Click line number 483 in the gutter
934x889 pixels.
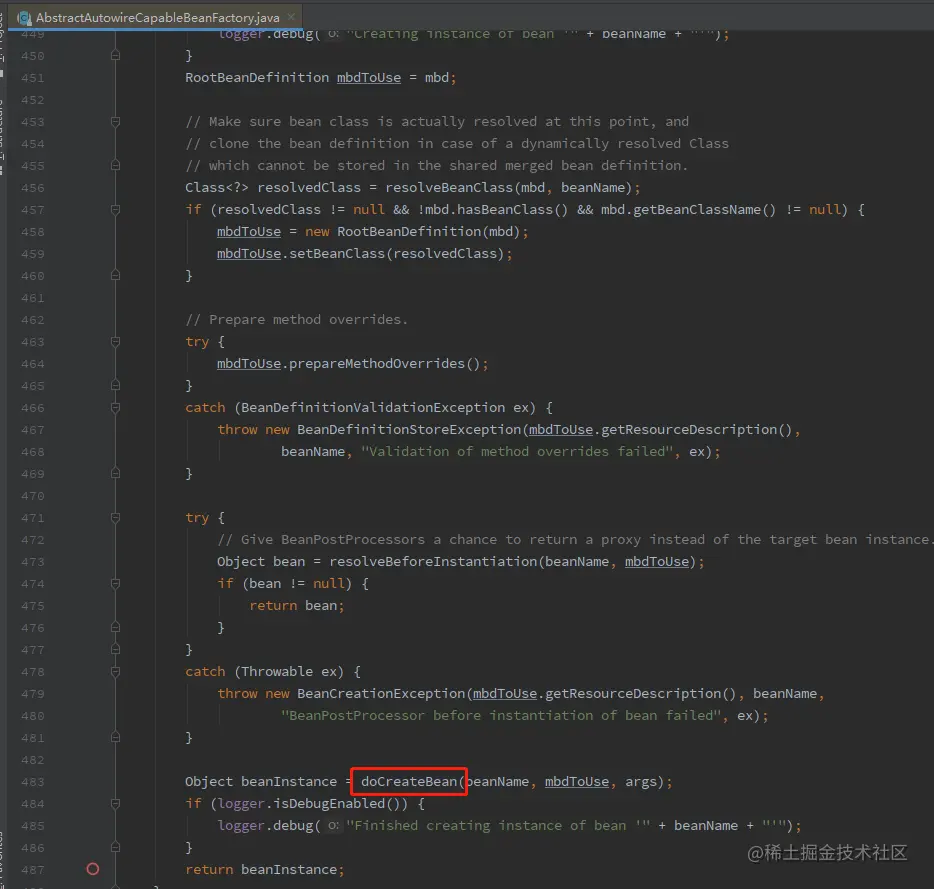pyautogui.click(x=33, y=782)
